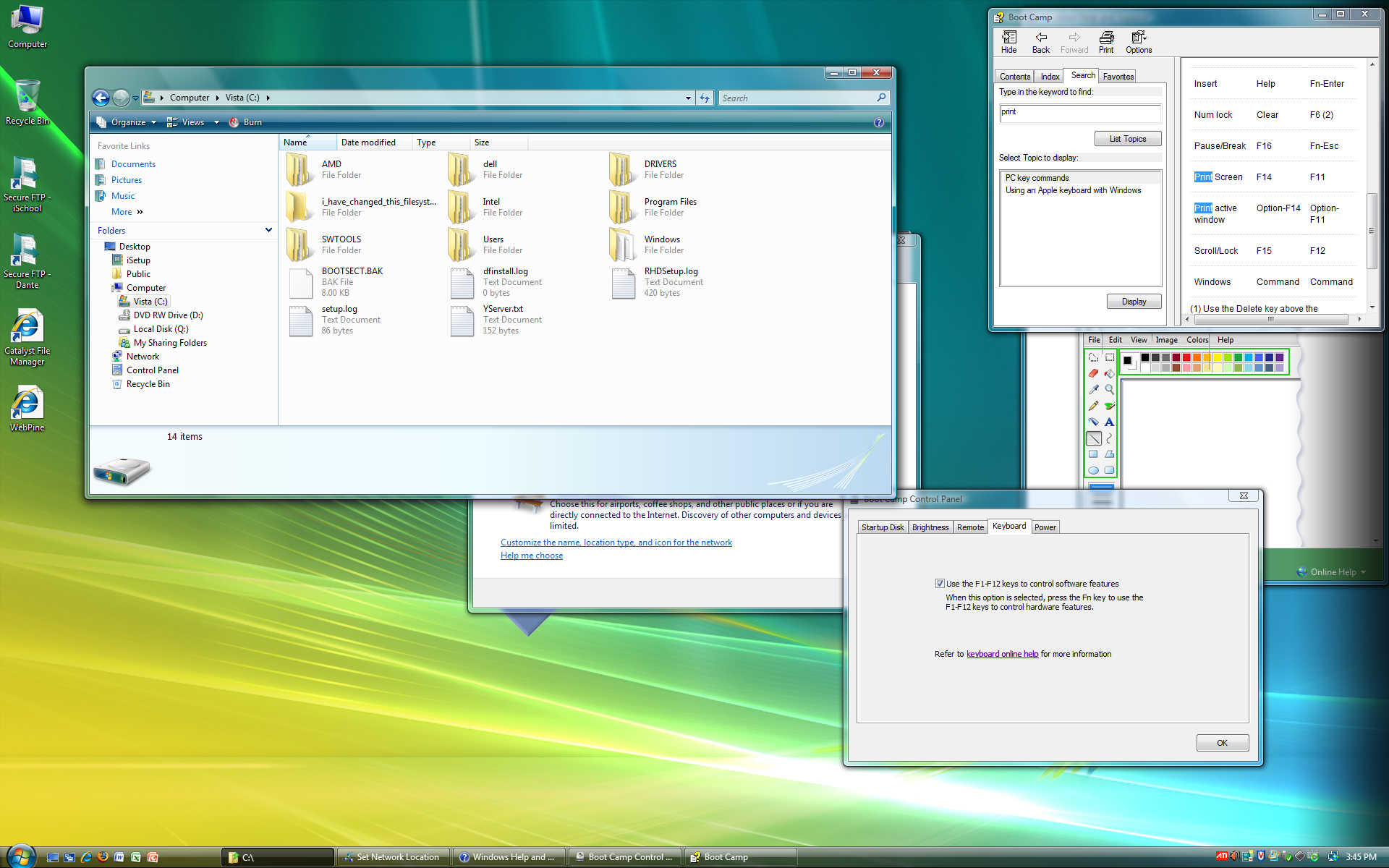Pick the Magnifier tool in Paint
The width and height of the screenshot is (1389, 868).
point(1109,390)
